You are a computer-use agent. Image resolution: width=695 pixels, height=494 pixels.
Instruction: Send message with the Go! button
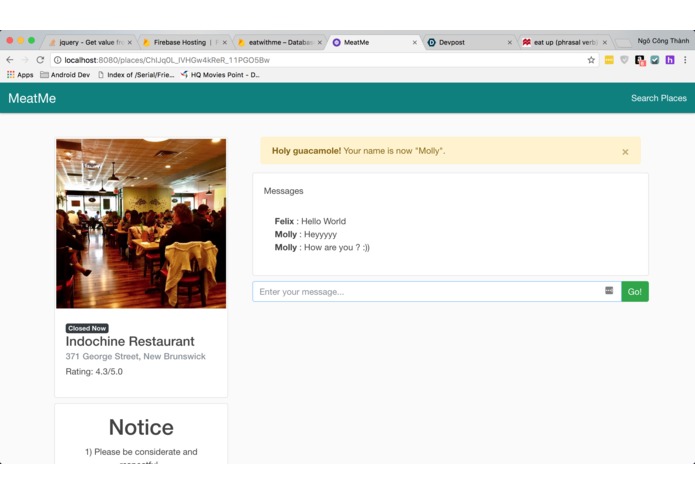click(x=635, y=292)
